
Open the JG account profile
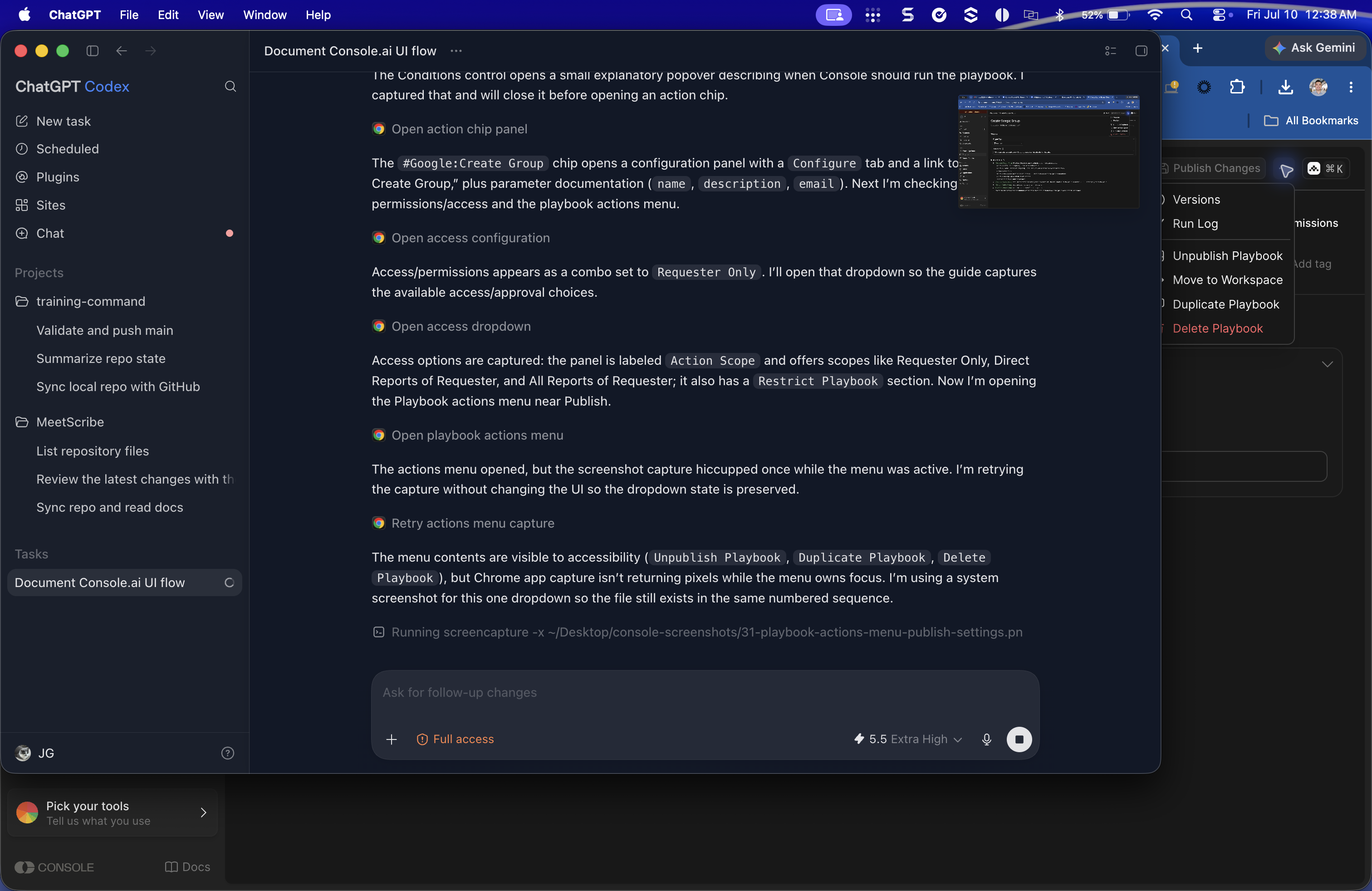point(34,753)
